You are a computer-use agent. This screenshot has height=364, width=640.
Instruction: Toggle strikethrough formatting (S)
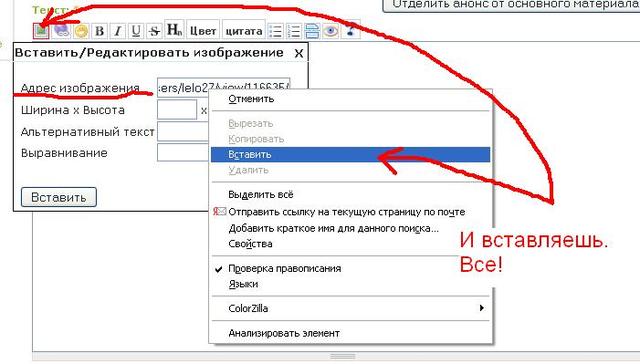pyautogui.click(x=154, y=31)
